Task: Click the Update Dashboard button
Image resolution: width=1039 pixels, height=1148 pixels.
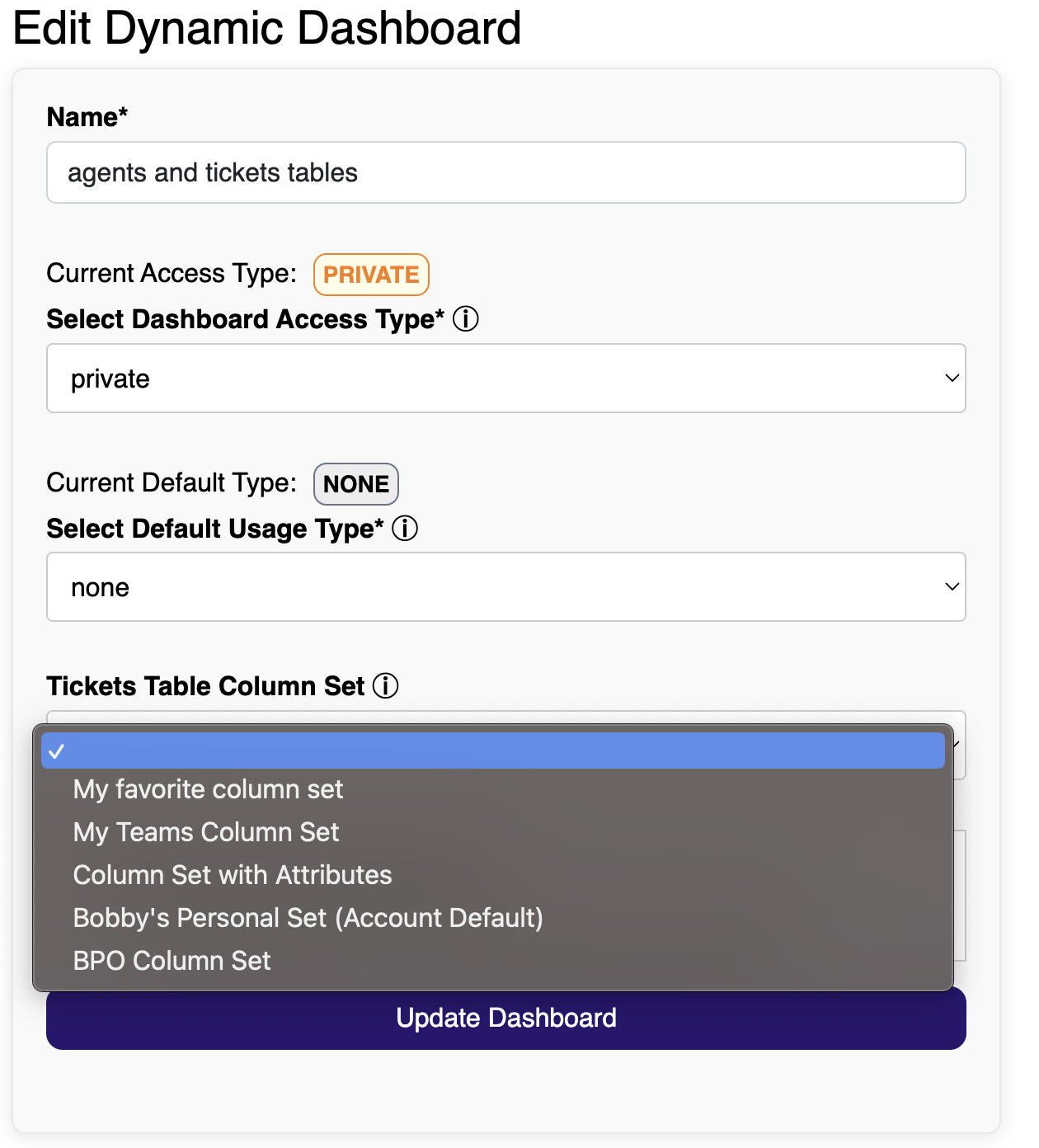Action: [x=506, y=1019]
